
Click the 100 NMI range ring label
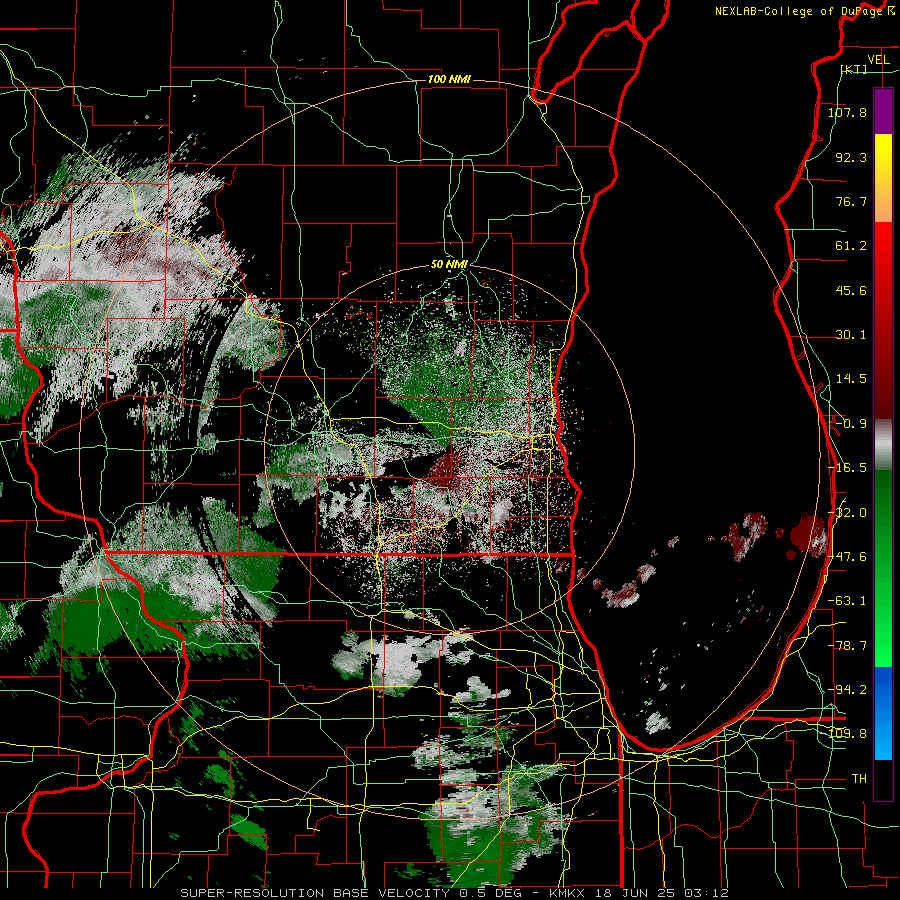(x=449, y=79)
